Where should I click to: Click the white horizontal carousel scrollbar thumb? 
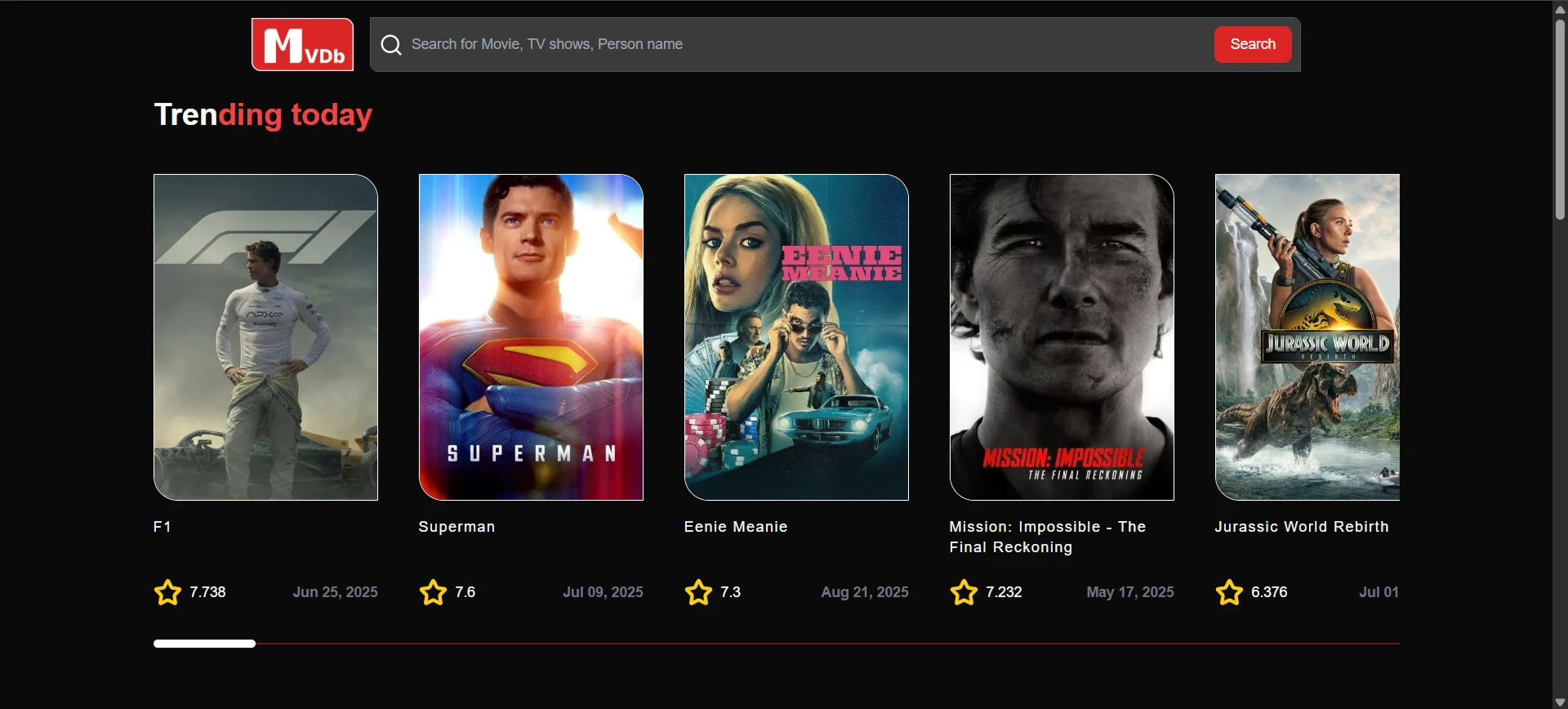204,644
